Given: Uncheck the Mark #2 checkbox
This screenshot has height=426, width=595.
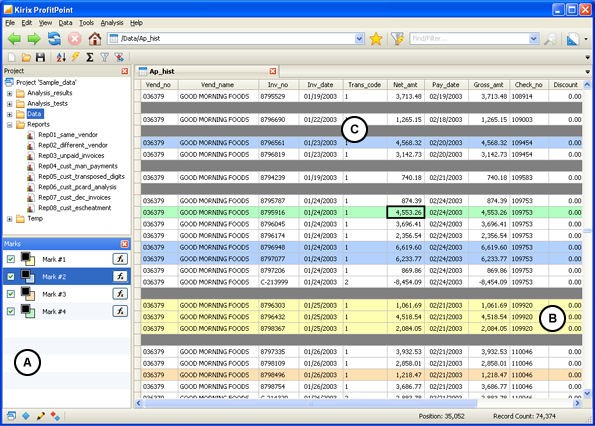Looking at the screenshot, I should point(11,277).
